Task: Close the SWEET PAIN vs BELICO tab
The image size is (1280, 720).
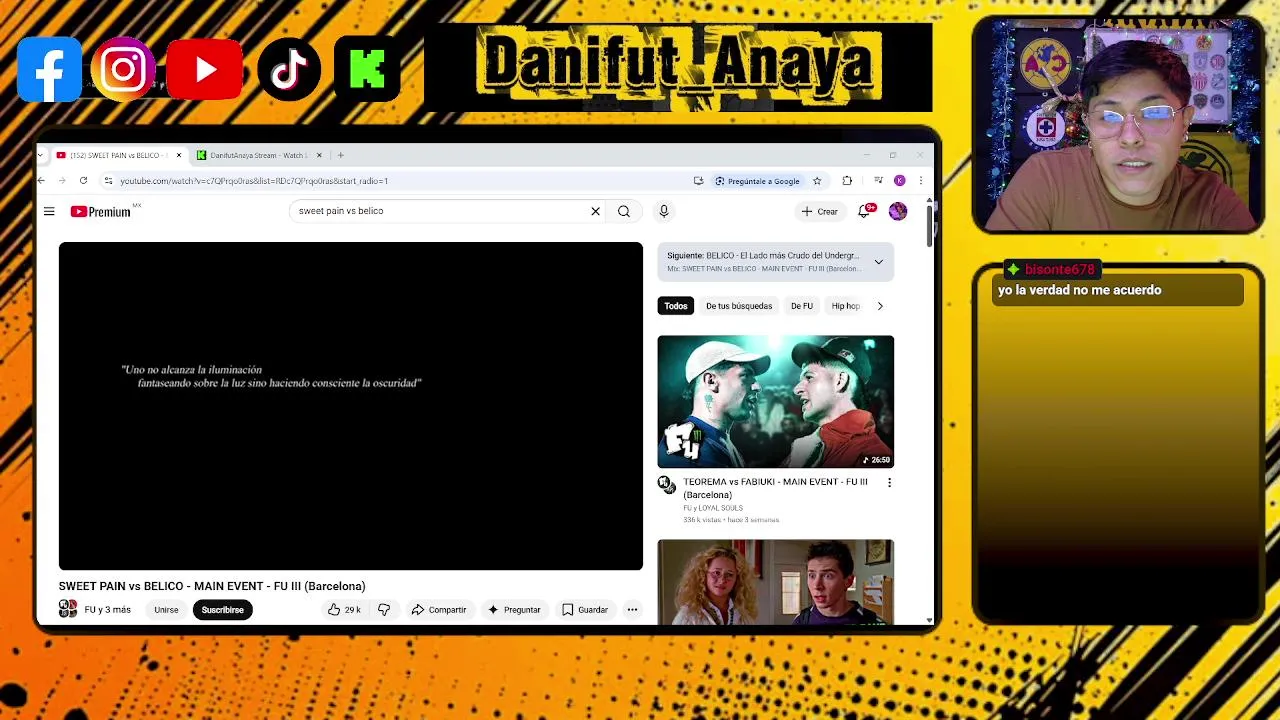Action: click(x=179, y=155)
